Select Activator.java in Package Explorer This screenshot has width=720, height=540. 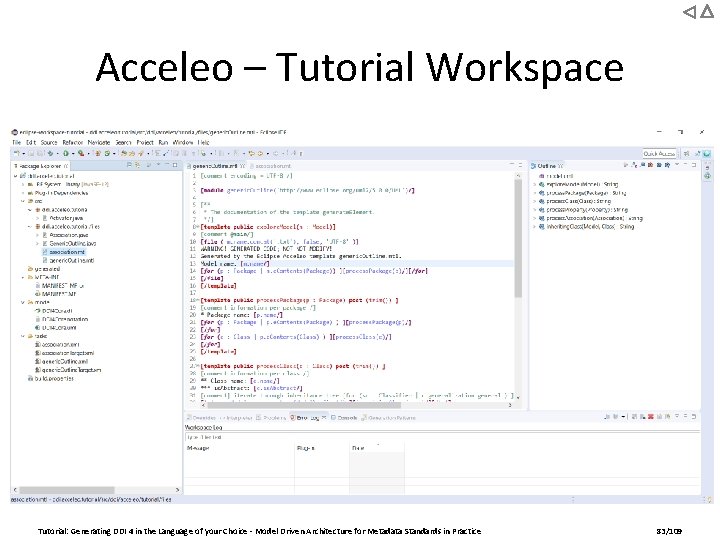[x=63, y=218]
